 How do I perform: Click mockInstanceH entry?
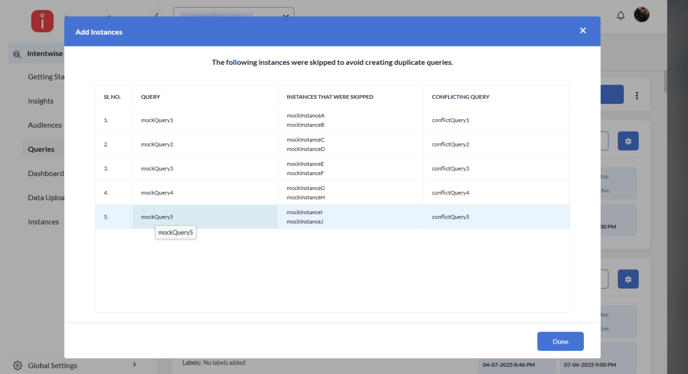pos(305,198)
